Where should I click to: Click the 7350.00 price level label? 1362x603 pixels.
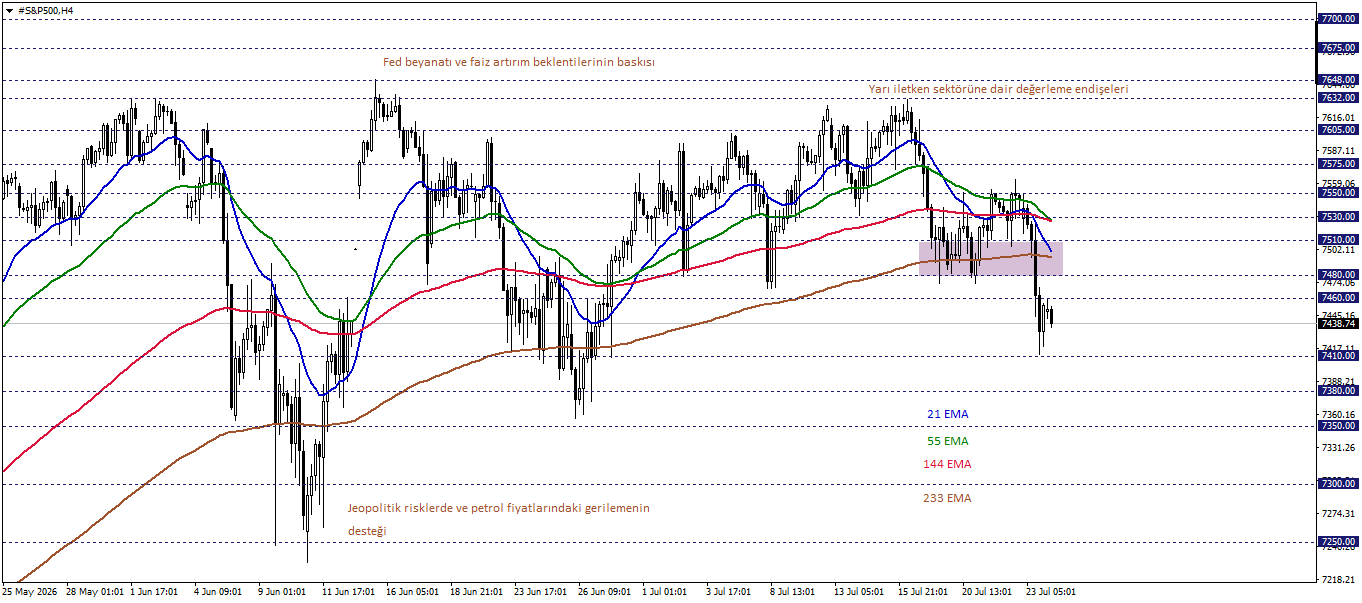[1338, 426]
